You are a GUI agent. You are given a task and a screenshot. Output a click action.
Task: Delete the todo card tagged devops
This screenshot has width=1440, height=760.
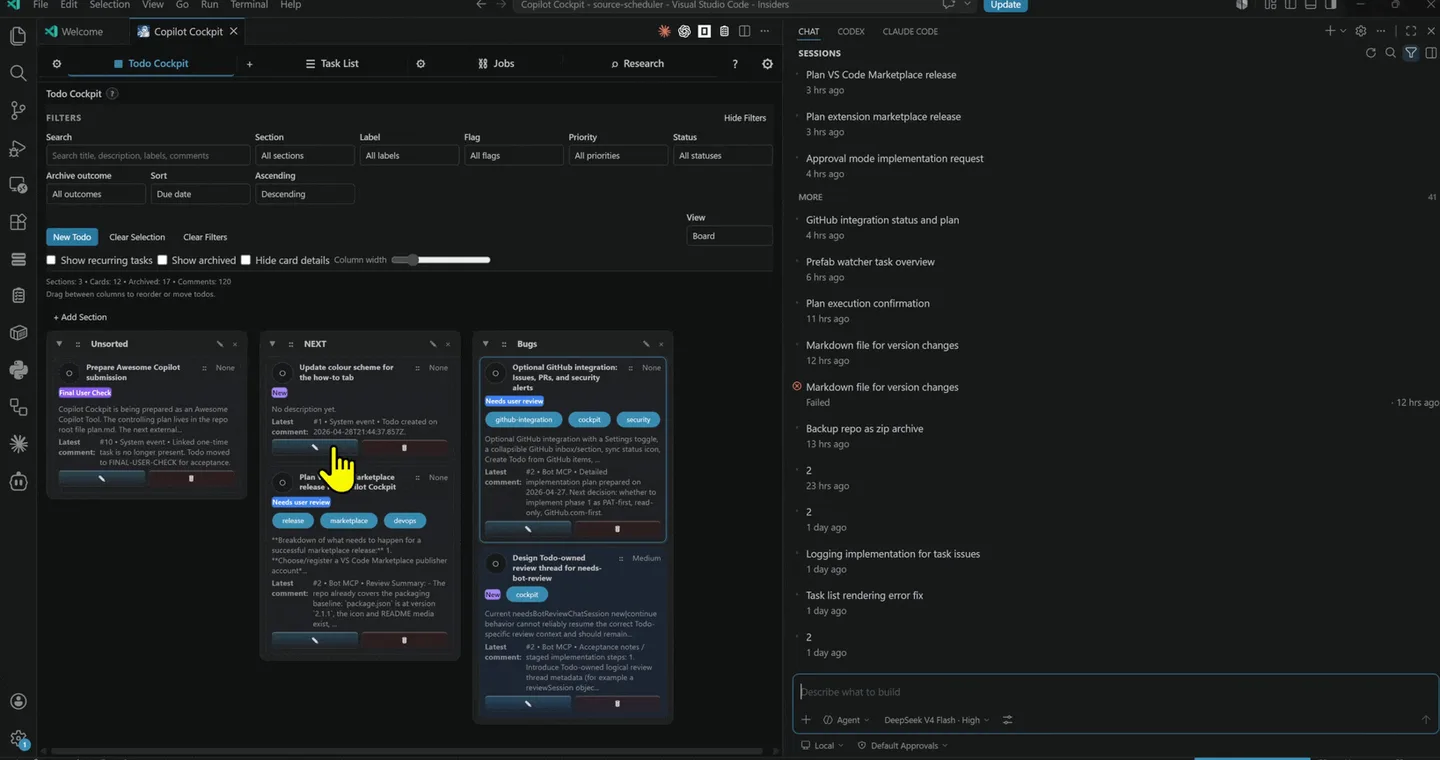pyautogui.click(x=404, y=640)
